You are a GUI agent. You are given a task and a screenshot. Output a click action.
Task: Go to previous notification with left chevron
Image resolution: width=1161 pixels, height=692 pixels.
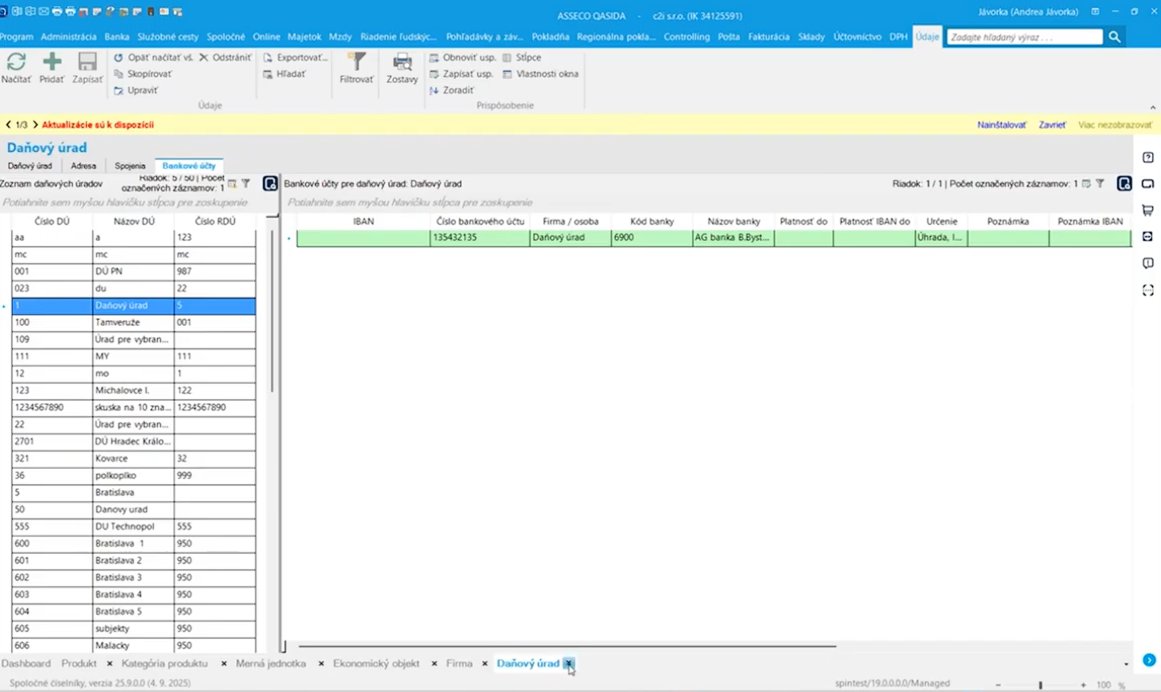tap(8, 124)
